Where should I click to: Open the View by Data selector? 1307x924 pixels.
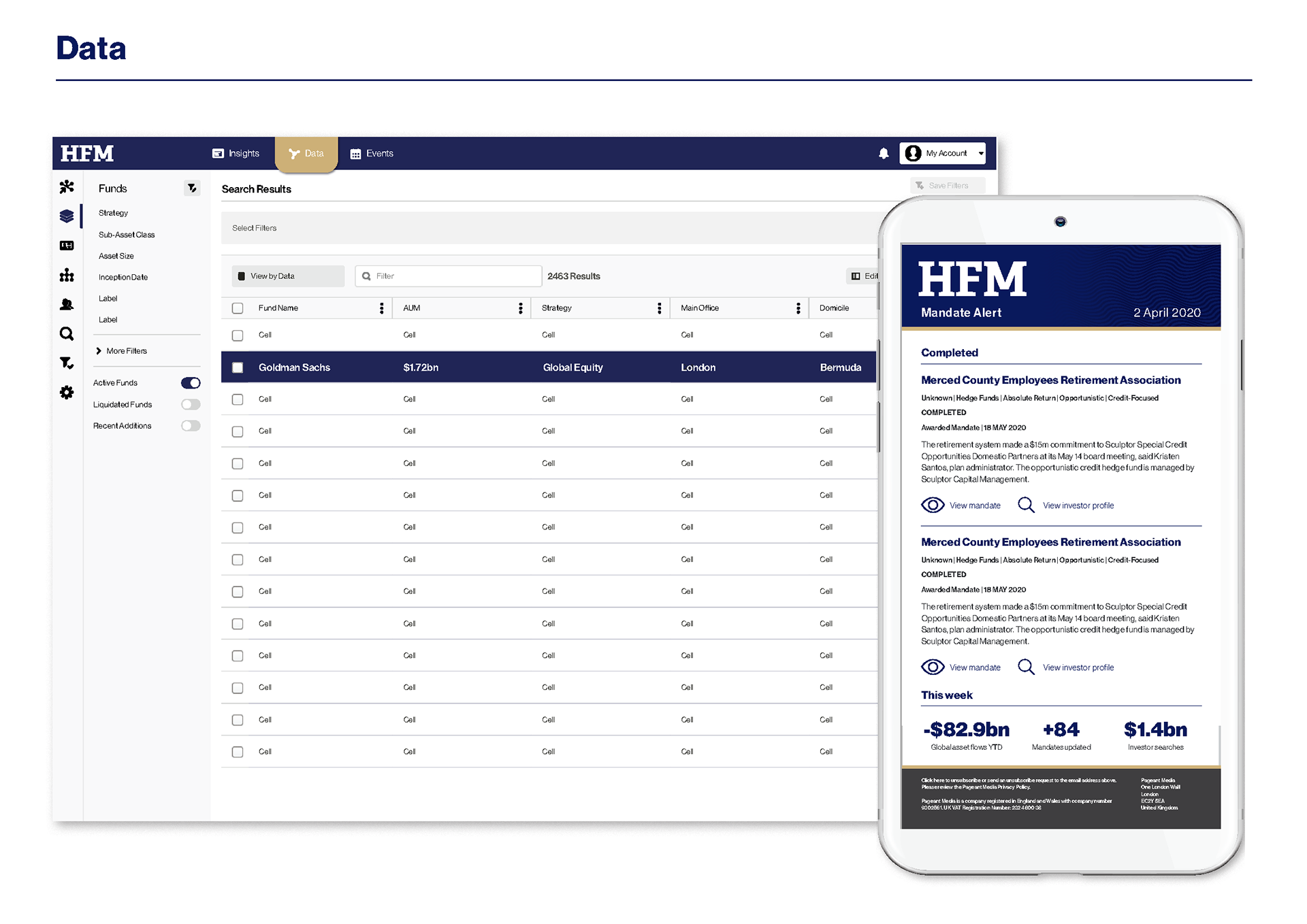288,276
